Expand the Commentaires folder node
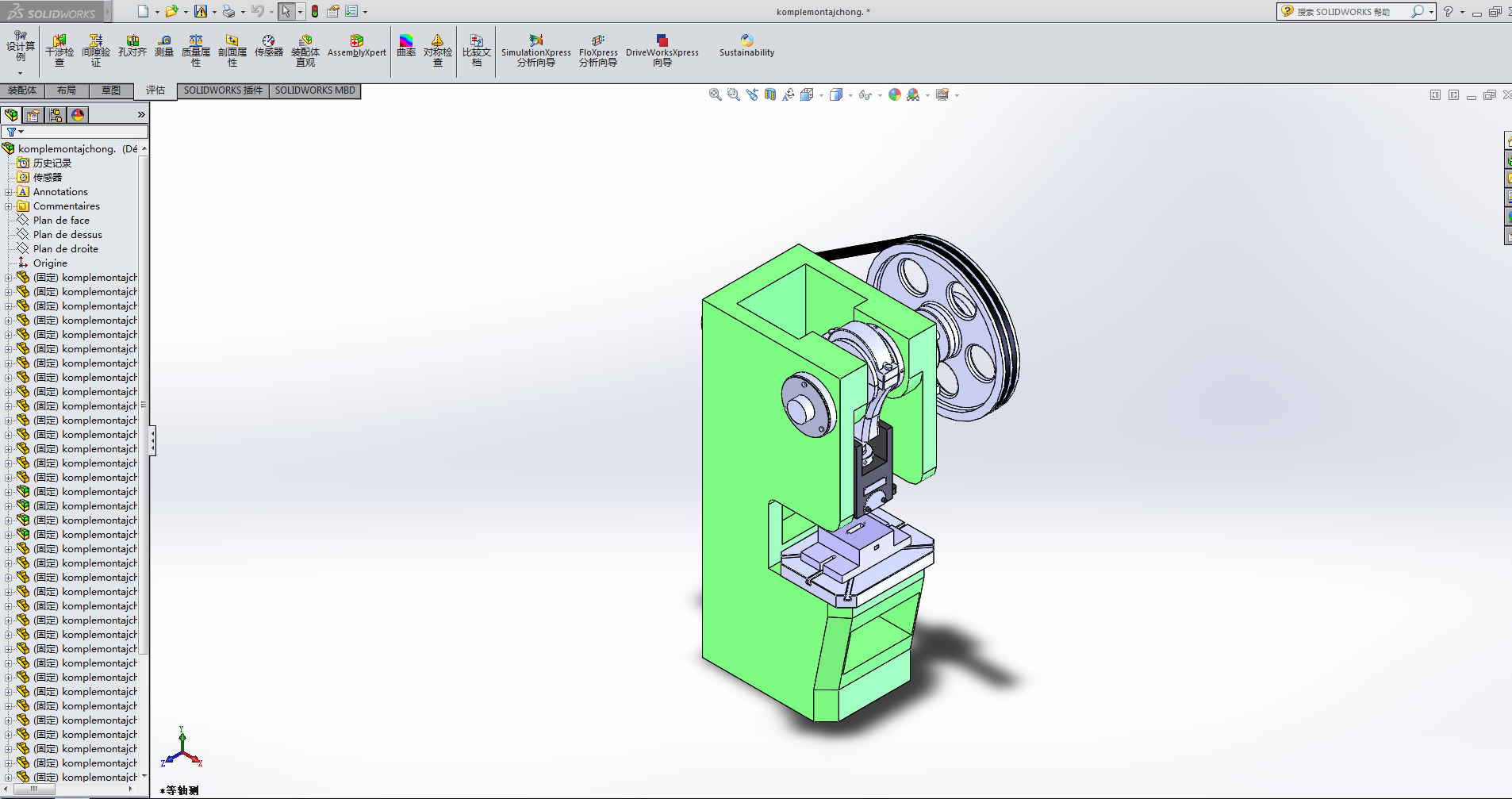The height and width of the screenshot is (799, 1512). [9, 206]
